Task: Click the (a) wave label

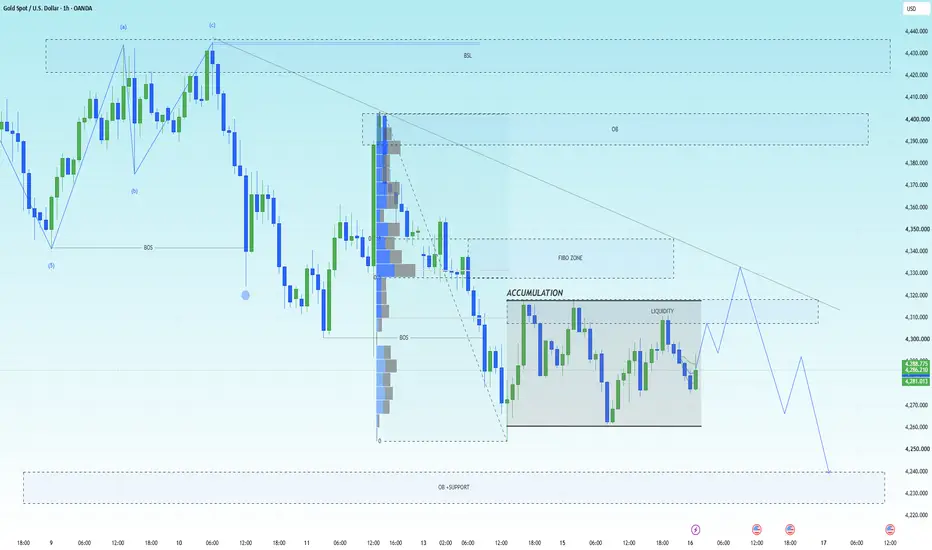Action: click(x=123, y=27)
